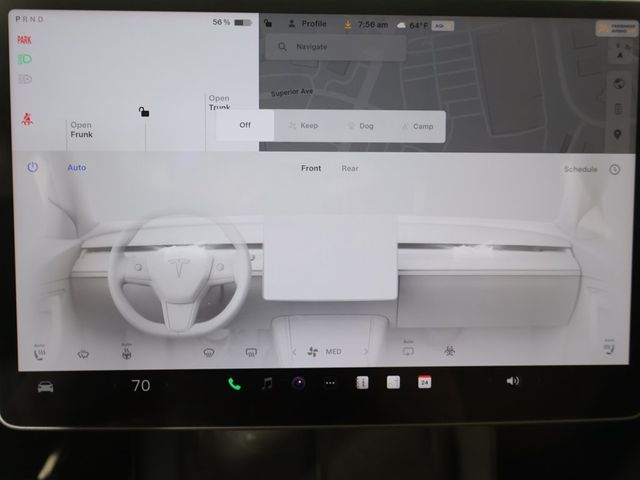The width and height of the screenshot is (640, 480).
Task: Open Trunk
Action: (x=220, y=102)
